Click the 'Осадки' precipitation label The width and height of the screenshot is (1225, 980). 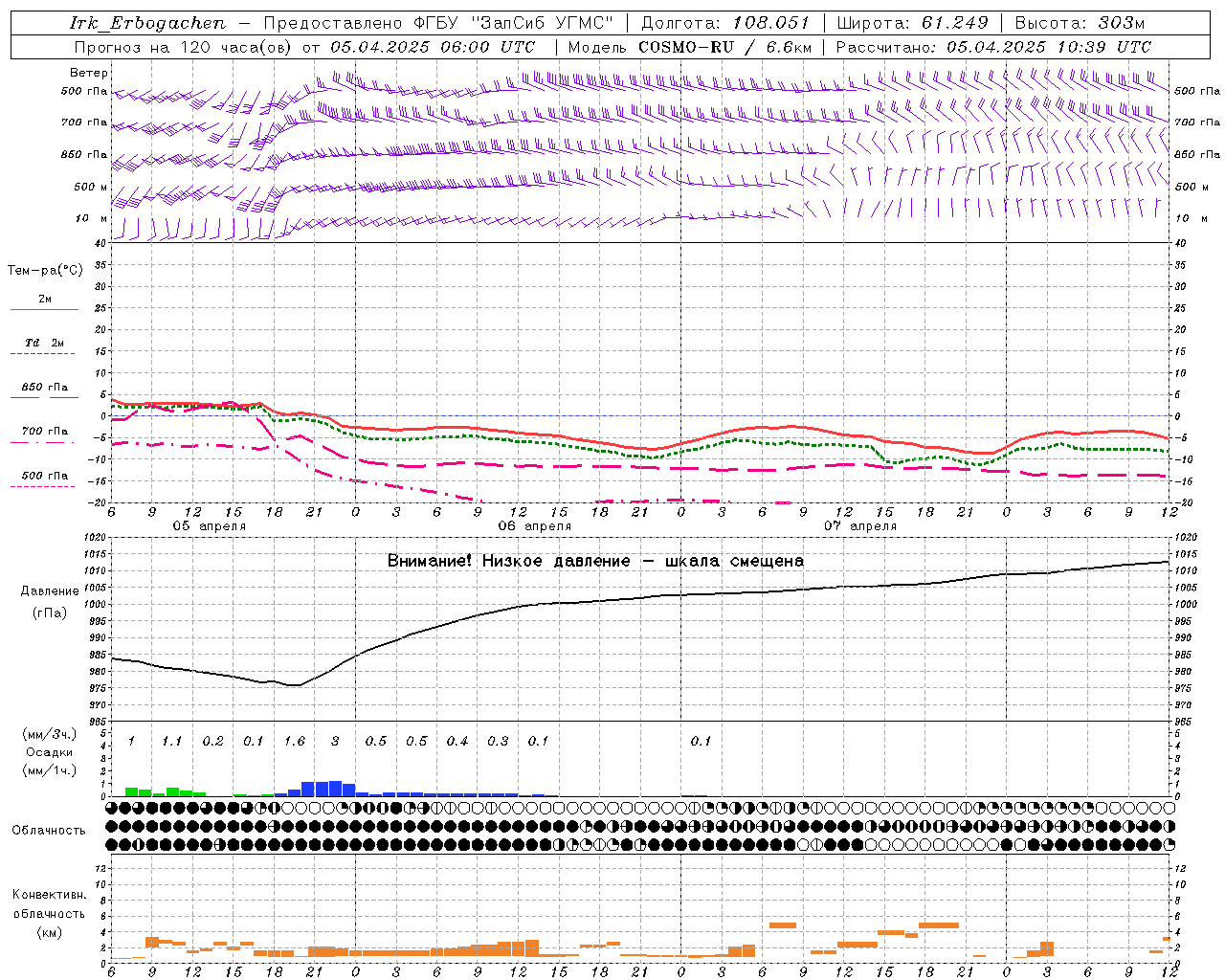click(50, 752)
